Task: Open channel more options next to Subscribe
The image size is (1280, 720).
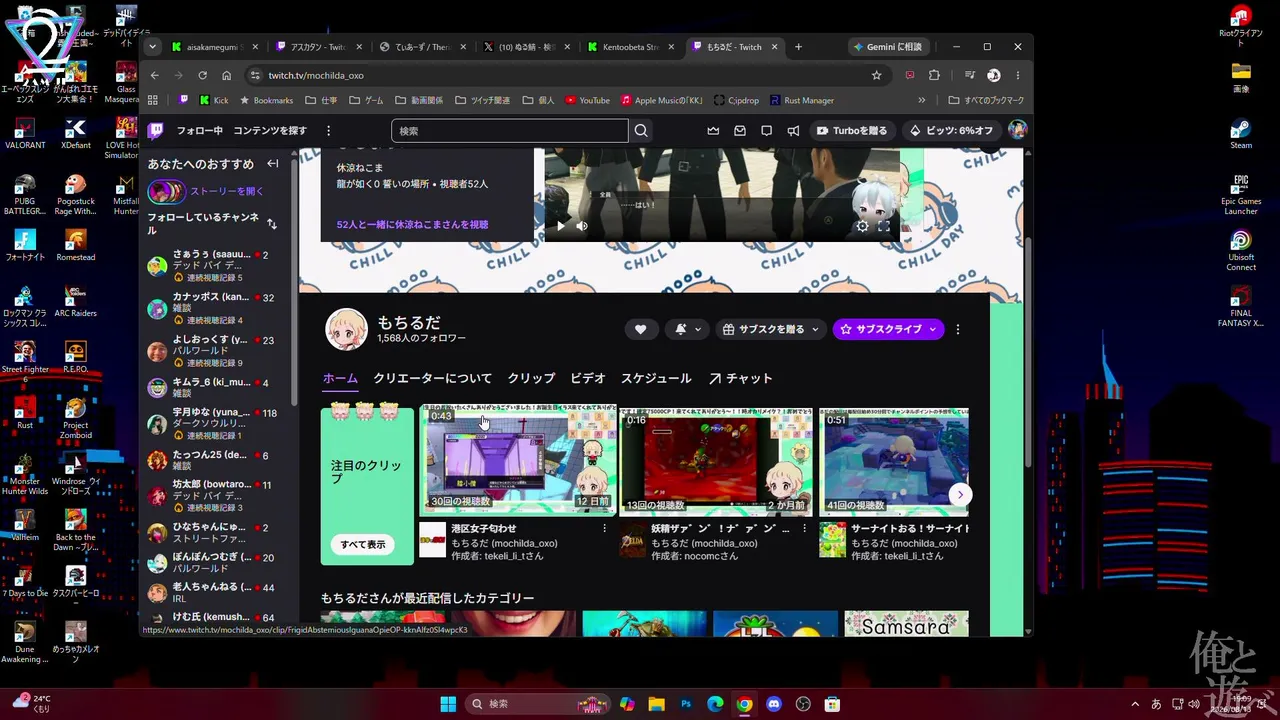Action: (958, 329)
